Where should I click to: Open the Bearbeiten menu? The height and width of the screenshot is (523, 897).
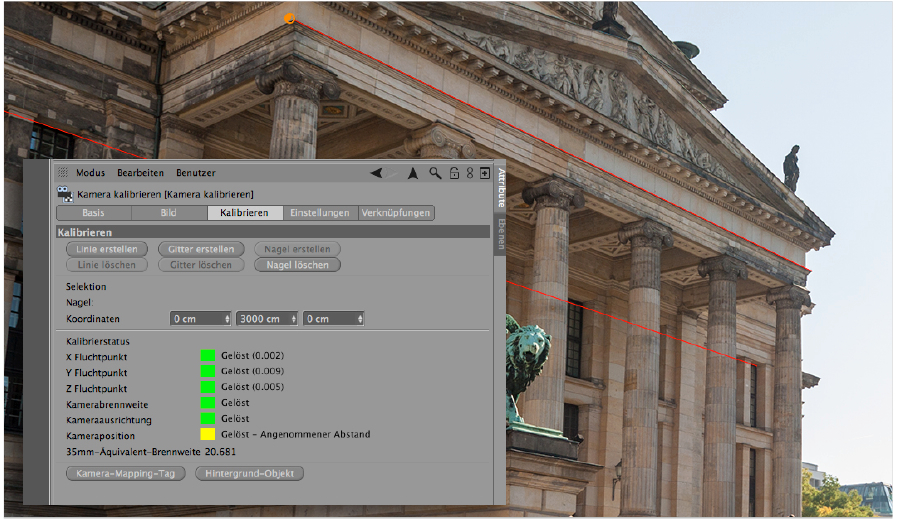(x=140, y=173)
